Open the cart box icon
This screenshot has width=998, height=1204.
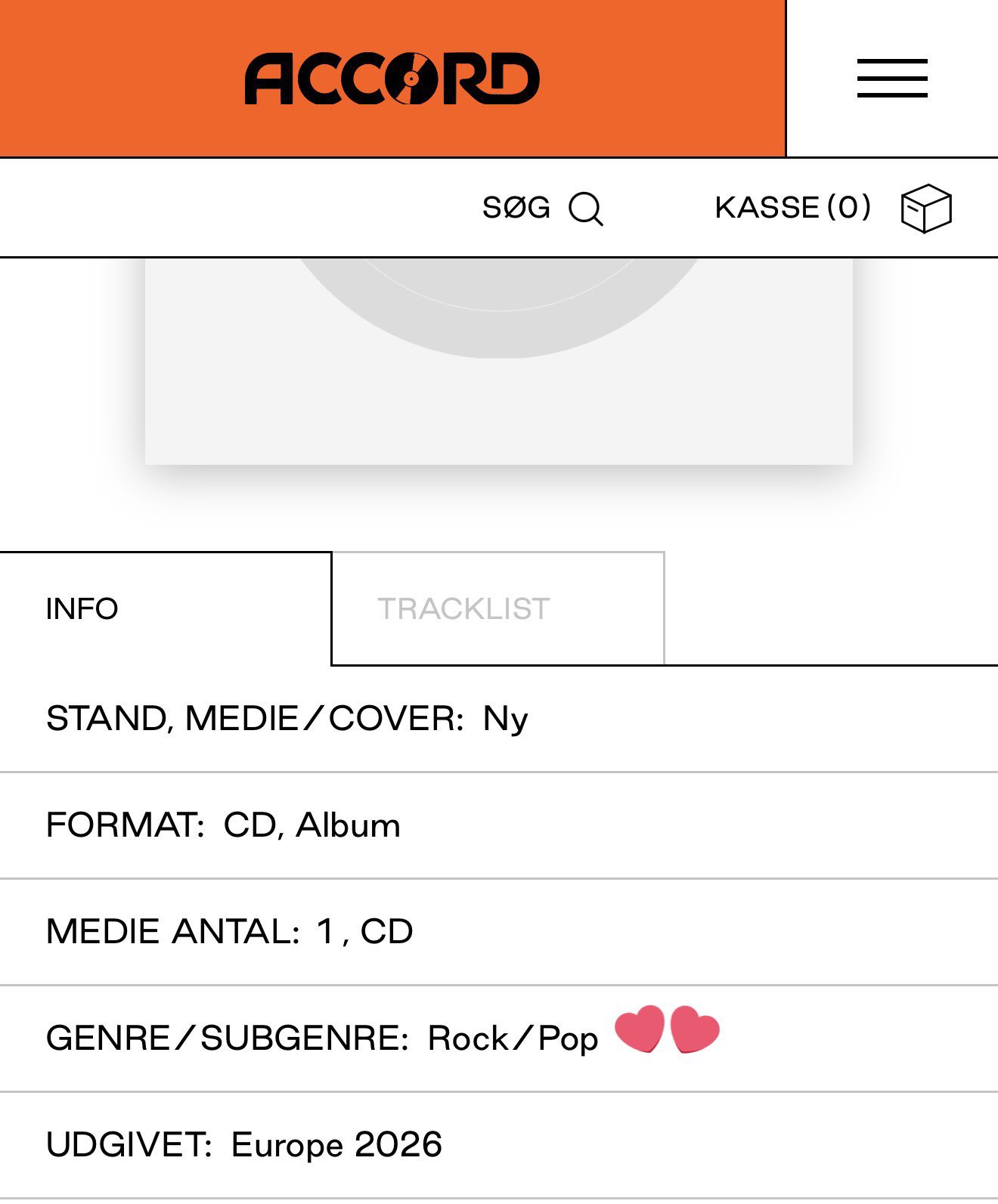tap(926, 209)
